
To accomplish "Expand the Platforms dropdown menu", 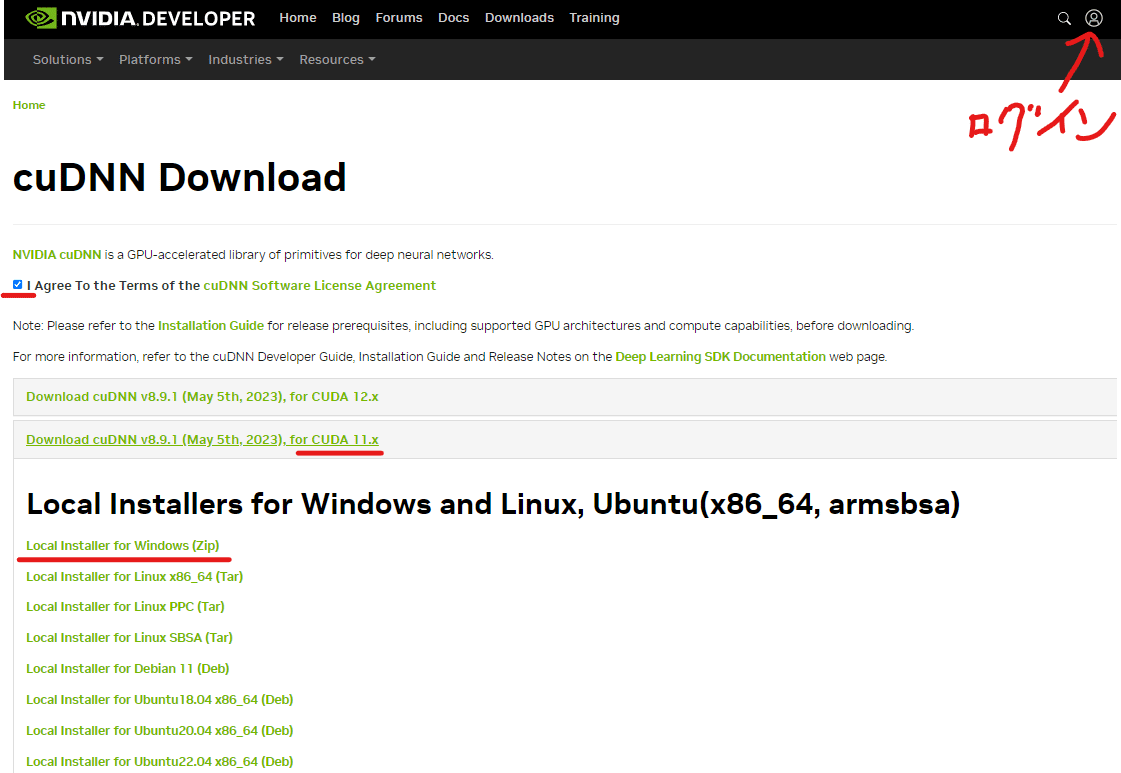I will coord(155,59).
